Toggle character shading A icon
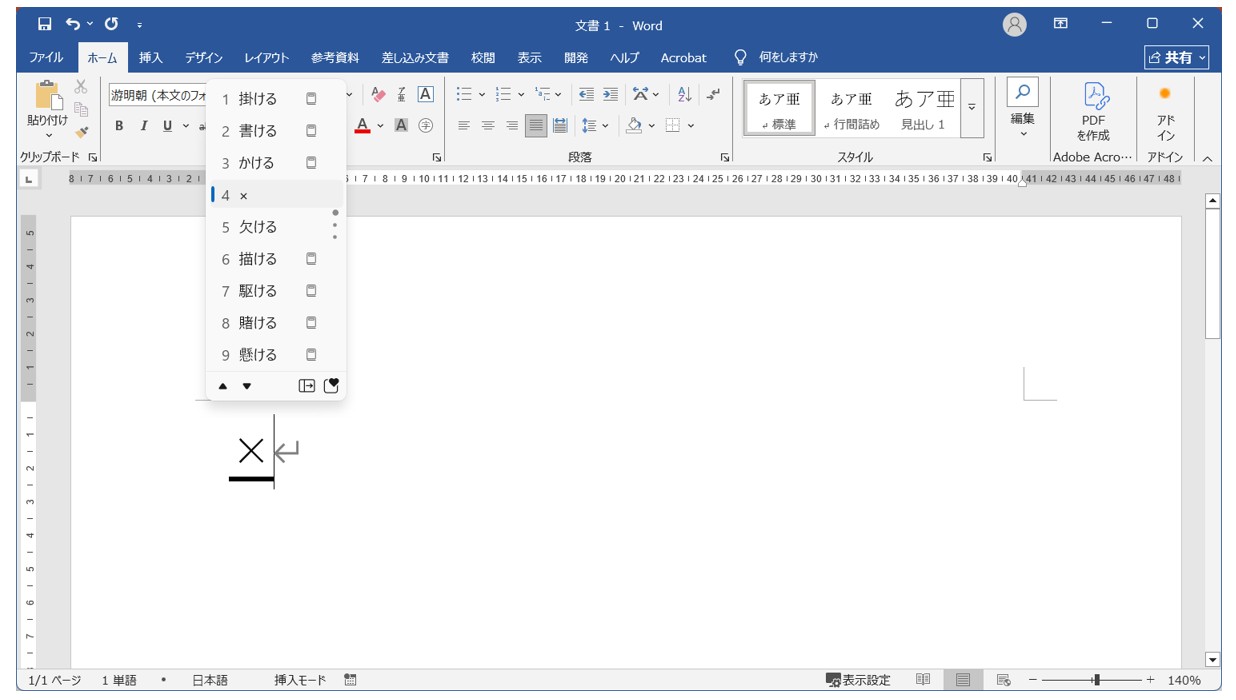This screenshot has height=700, width=1236. coord(401,125)
